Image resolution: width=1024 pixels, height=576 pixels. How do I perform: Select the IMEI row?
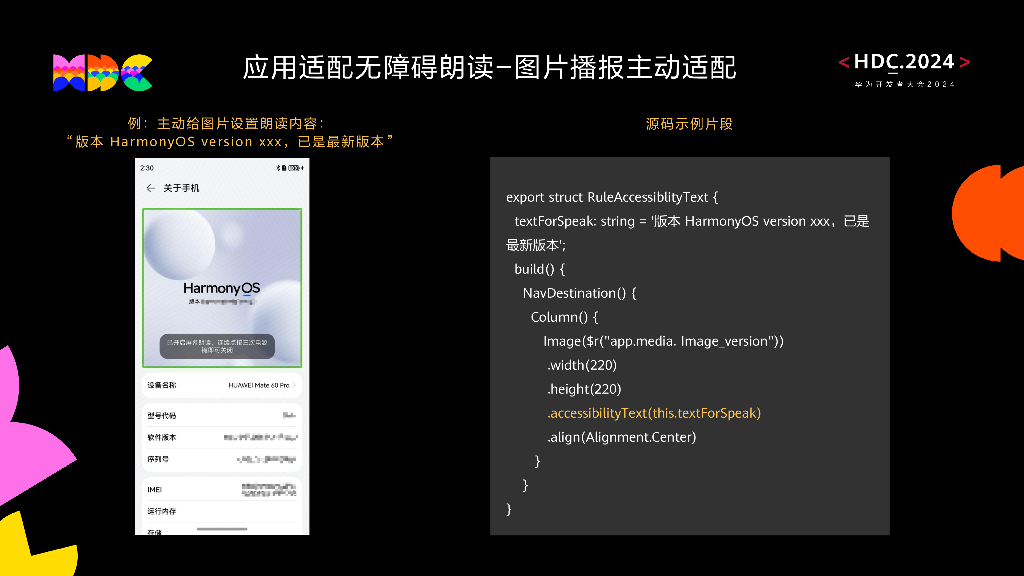222,490
